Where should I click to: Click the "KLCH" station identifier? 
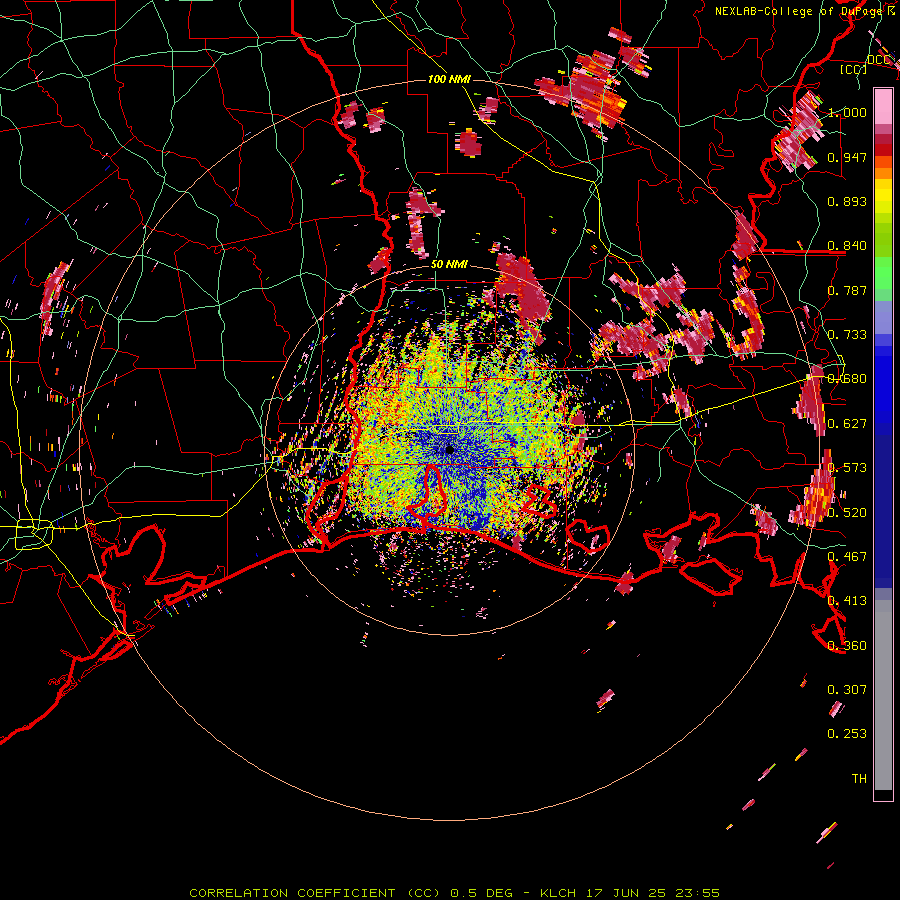click(558, 893)
